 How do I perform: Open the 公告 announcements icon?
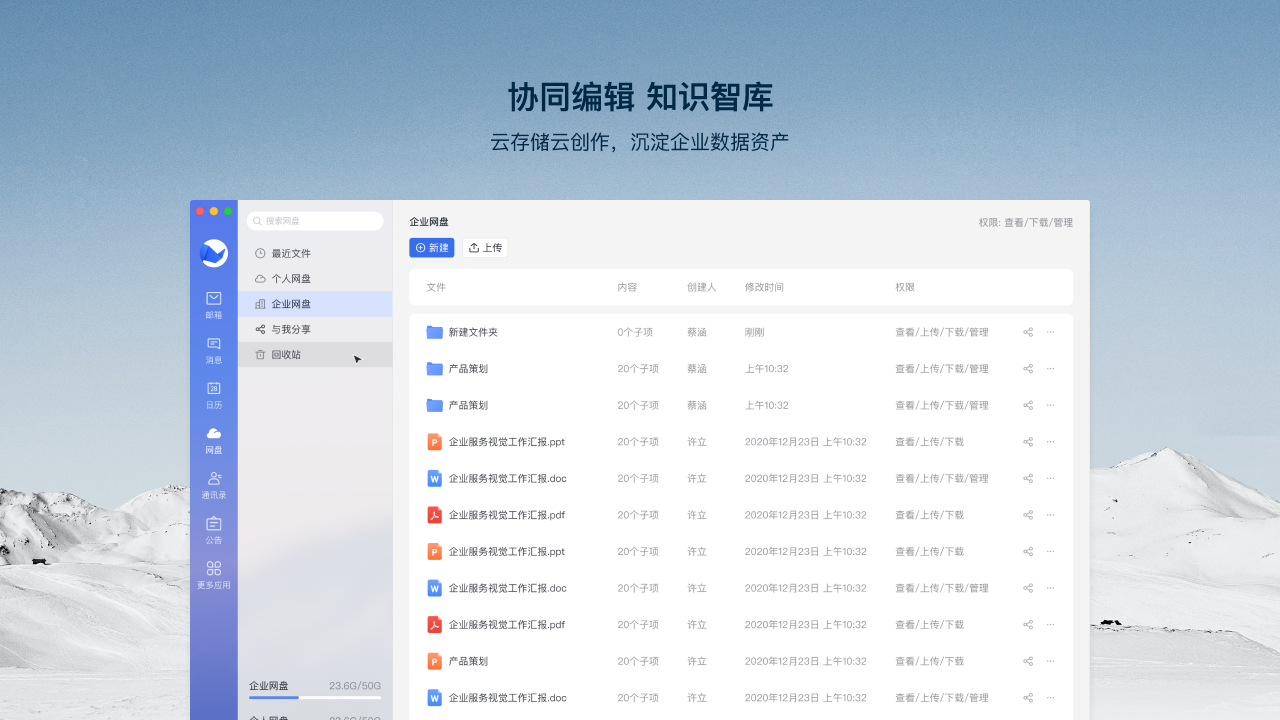coord(214,524)
